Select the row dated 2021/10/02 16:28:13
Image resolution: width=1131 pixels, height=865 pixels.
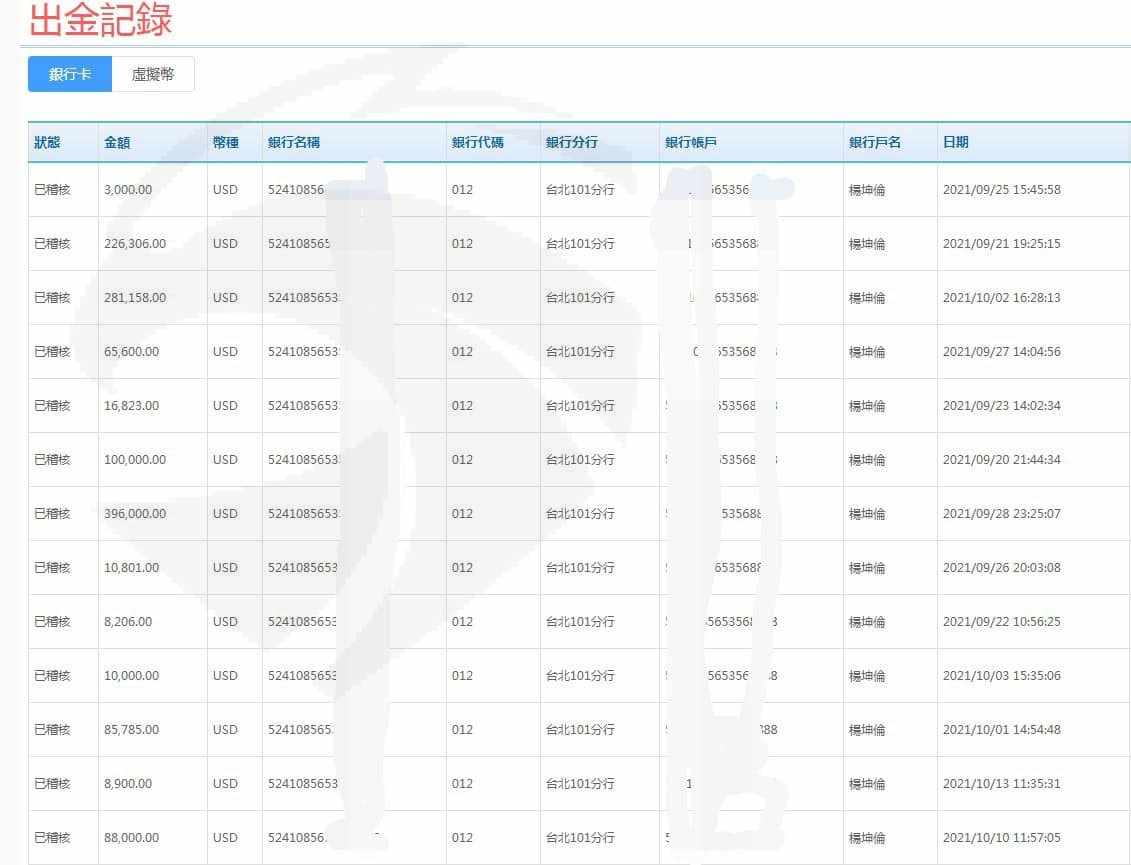click(1001, 298)
